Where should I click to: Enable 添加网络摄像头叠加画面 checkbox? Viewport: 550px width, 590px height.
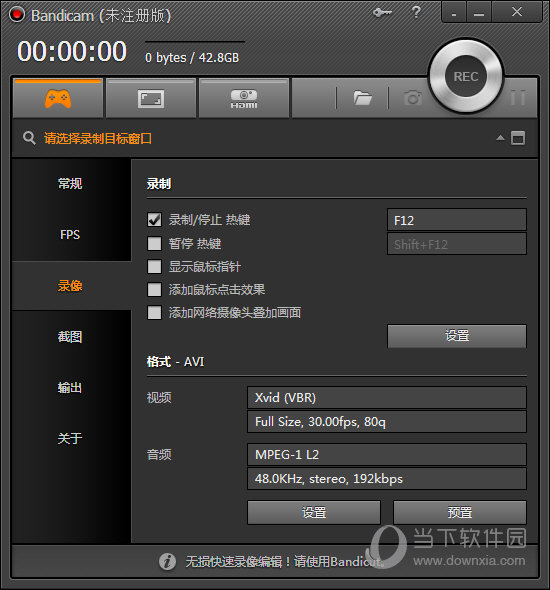coord(154,312)
